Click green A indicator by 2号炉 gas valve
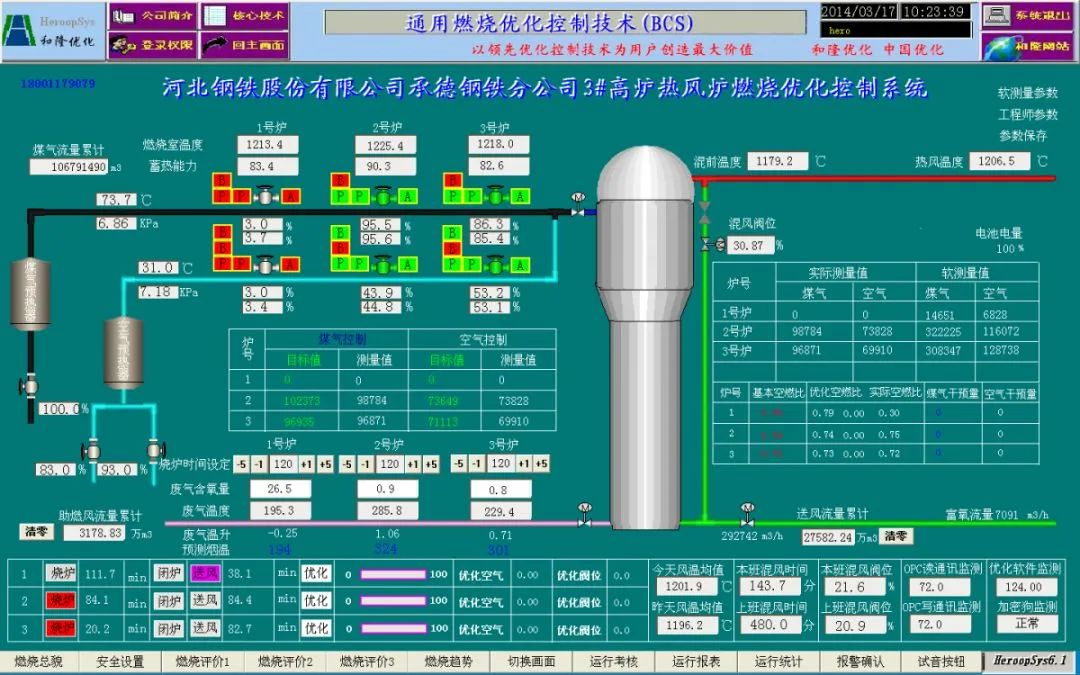Screen dimensions: 1080x675 click(x=408, y=196)
